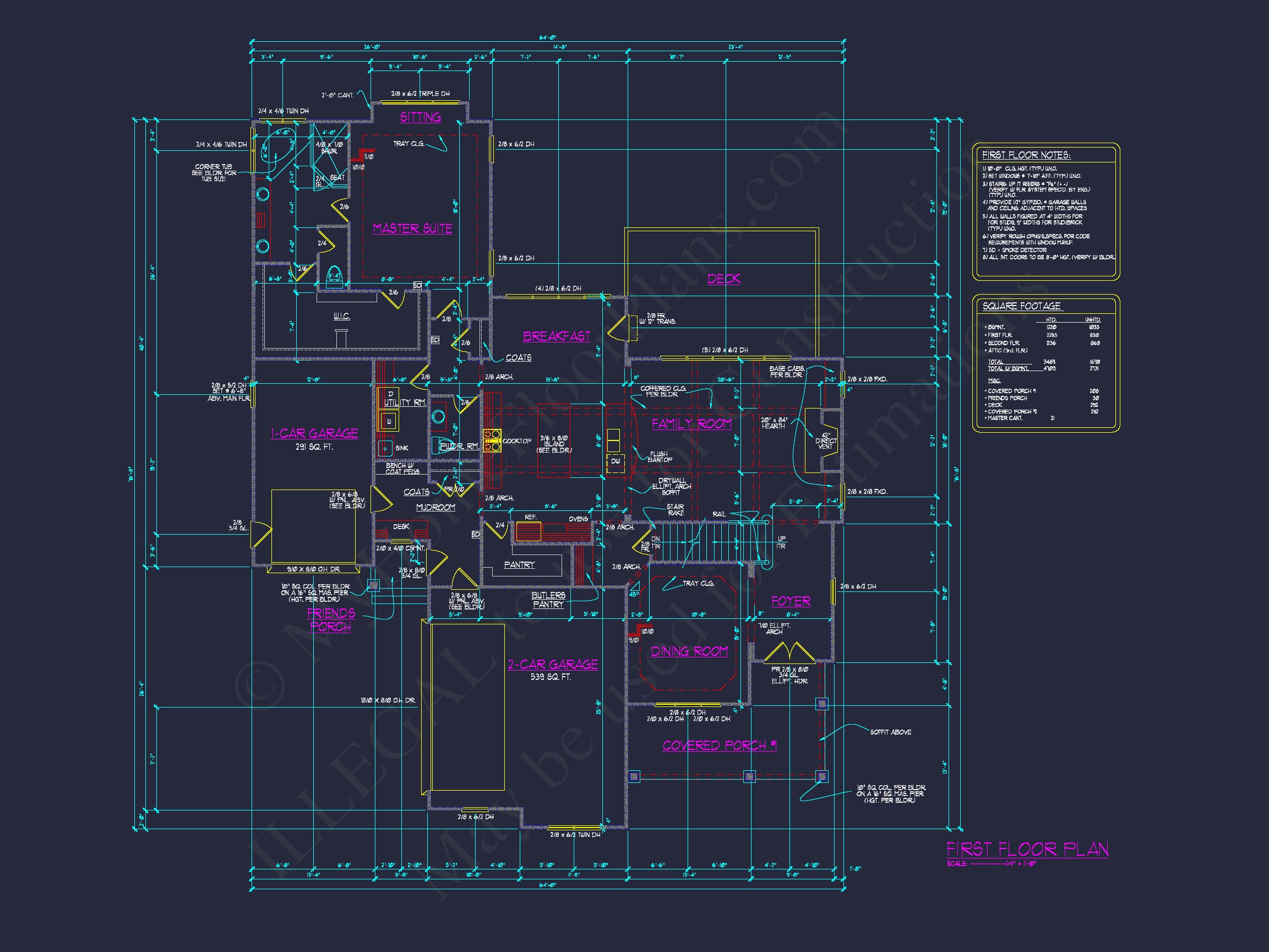Click the 2/8 x 6/2 TWIN DH label
This screenshot has height=952, width=1269.
pyautogui.click(x=575, y=834)
